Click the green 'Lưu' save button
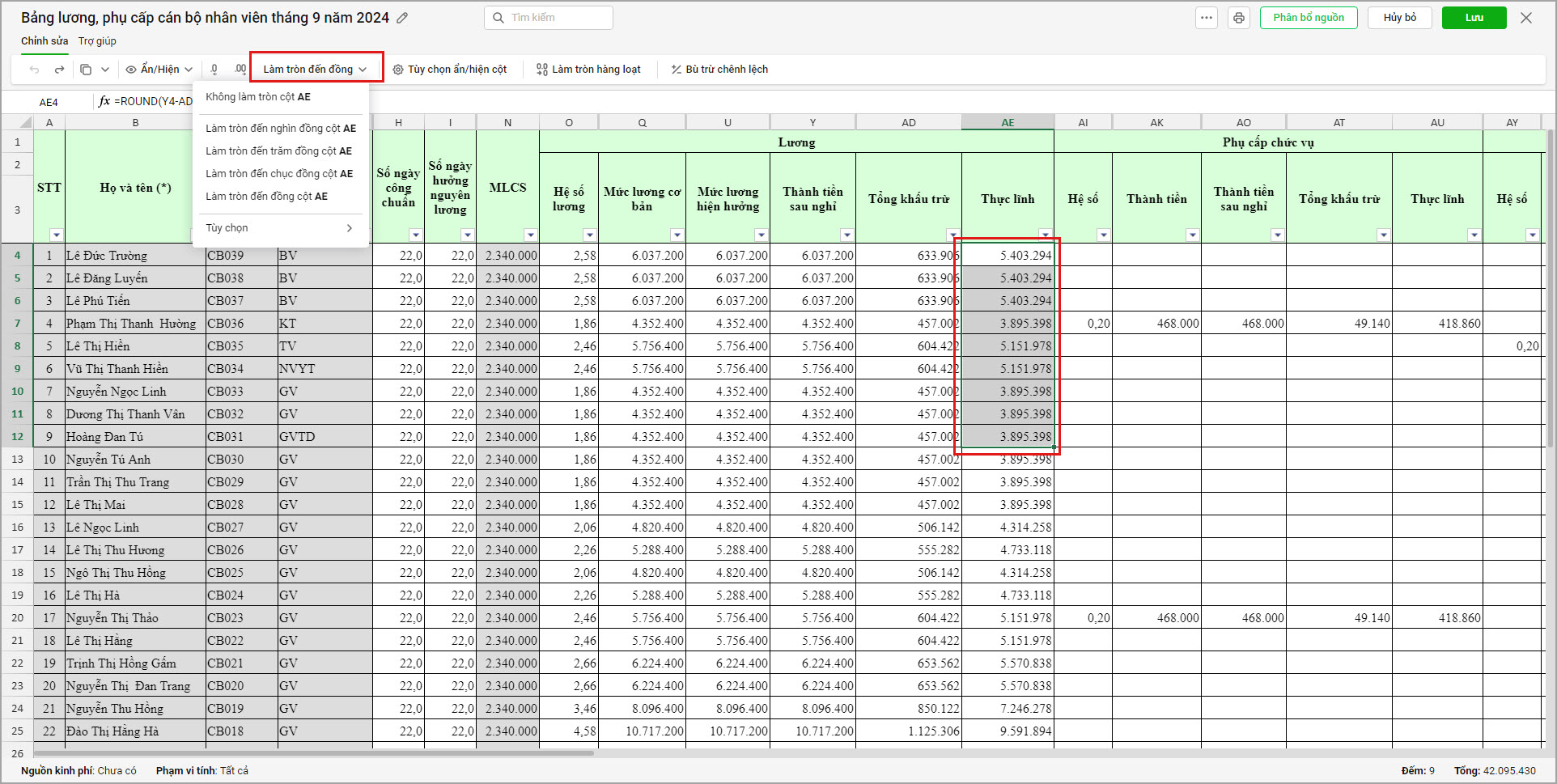 pyautogui.click(x=1474, y=18)
